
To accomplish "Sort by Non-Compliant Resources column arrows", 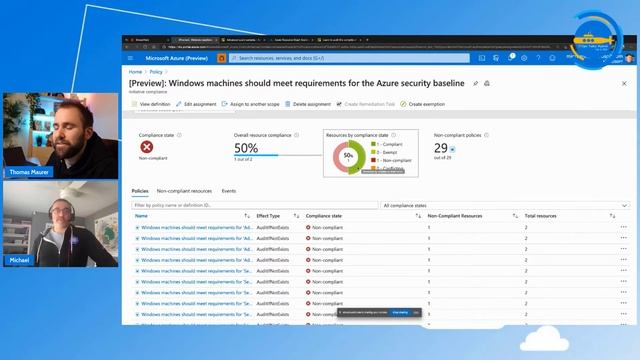I will pyautogui.click(x=515, y=216).
